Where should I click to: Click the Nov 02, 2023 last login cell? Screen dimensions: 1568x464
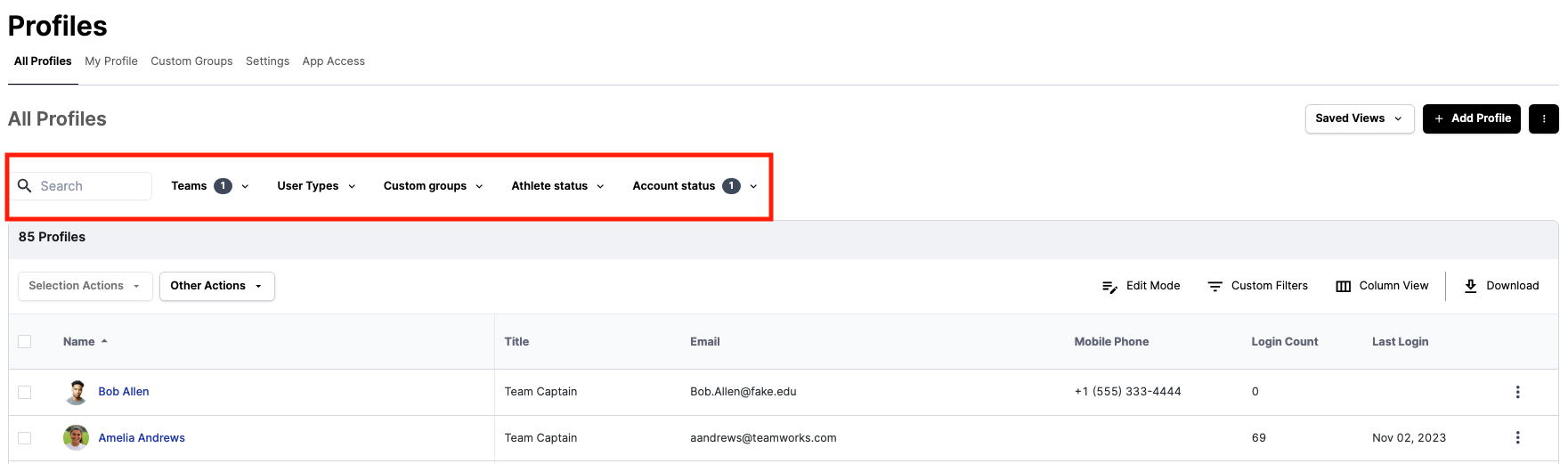[1409, 438]
